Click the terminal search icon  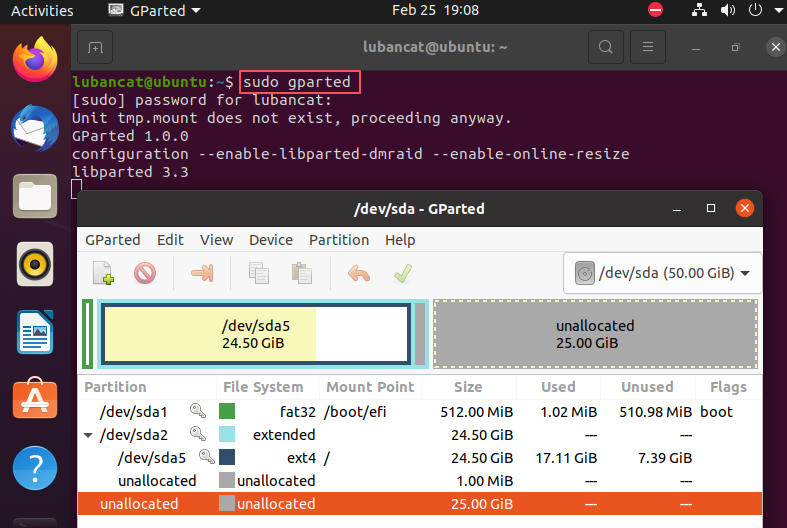coord(605,47)
